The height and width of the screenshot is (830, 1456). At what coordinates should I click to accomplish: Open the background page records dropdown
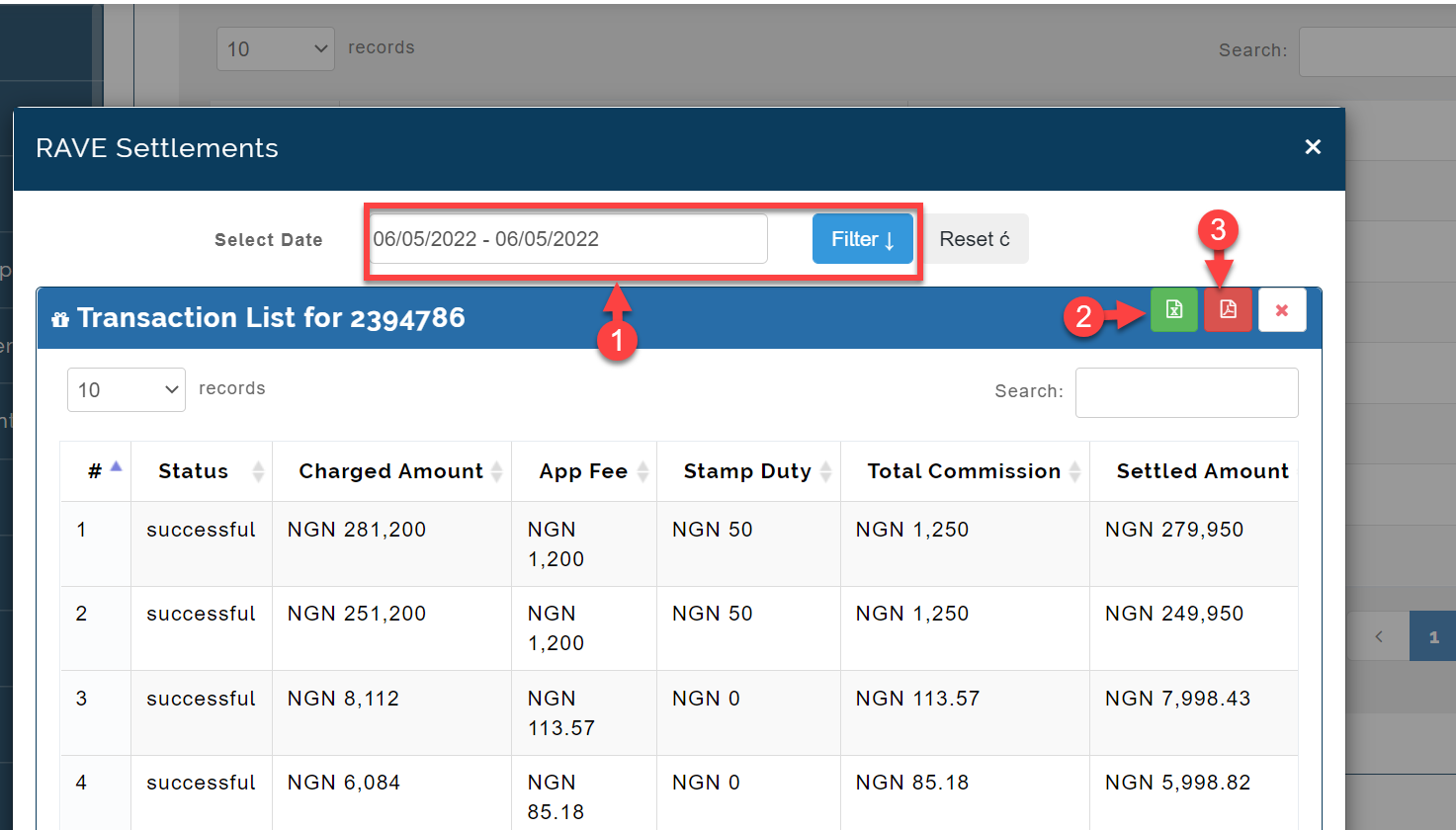point(276,48)
